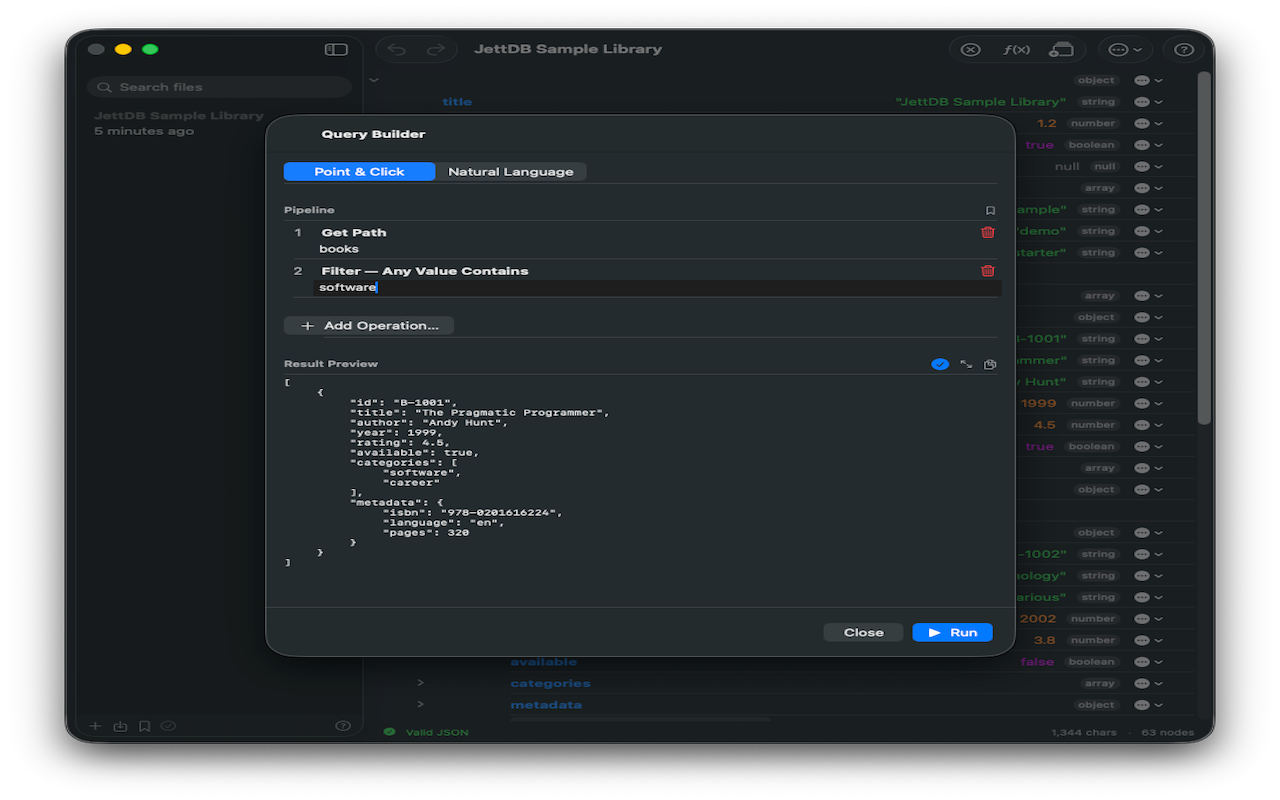Toggle the blue checkmark in Result Preview
Viewport: 1280px width, 800px height.
pos(940,364)
